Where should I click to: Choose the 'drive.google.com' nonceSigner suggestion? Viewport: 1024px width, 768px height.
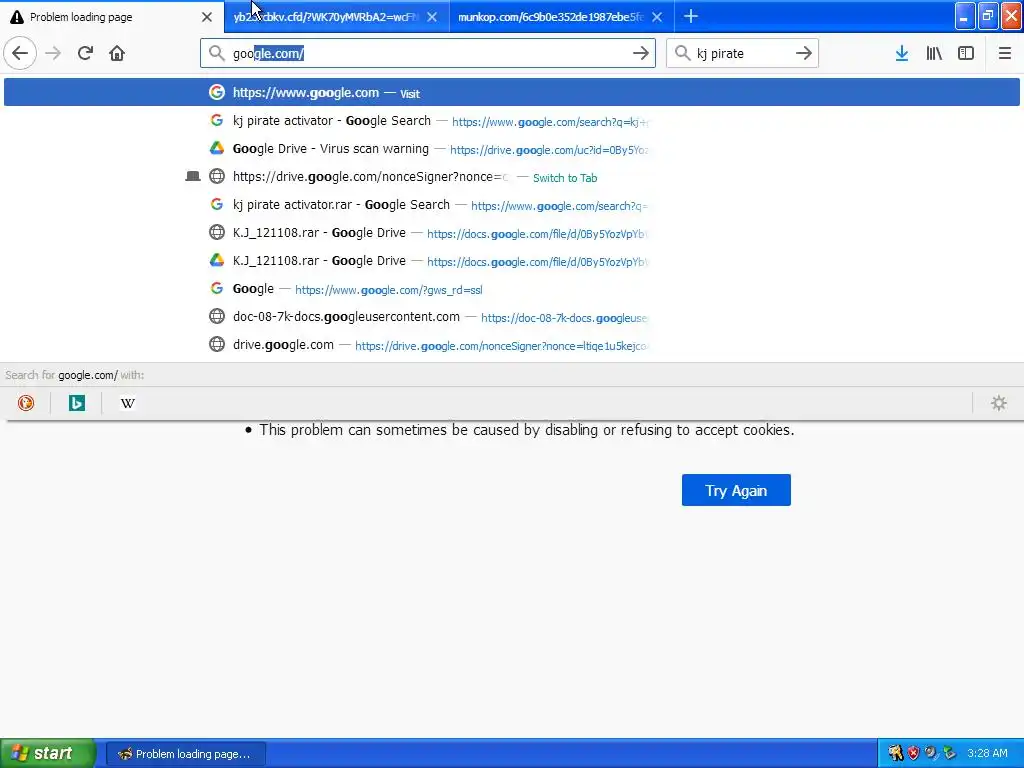point(512,345)
